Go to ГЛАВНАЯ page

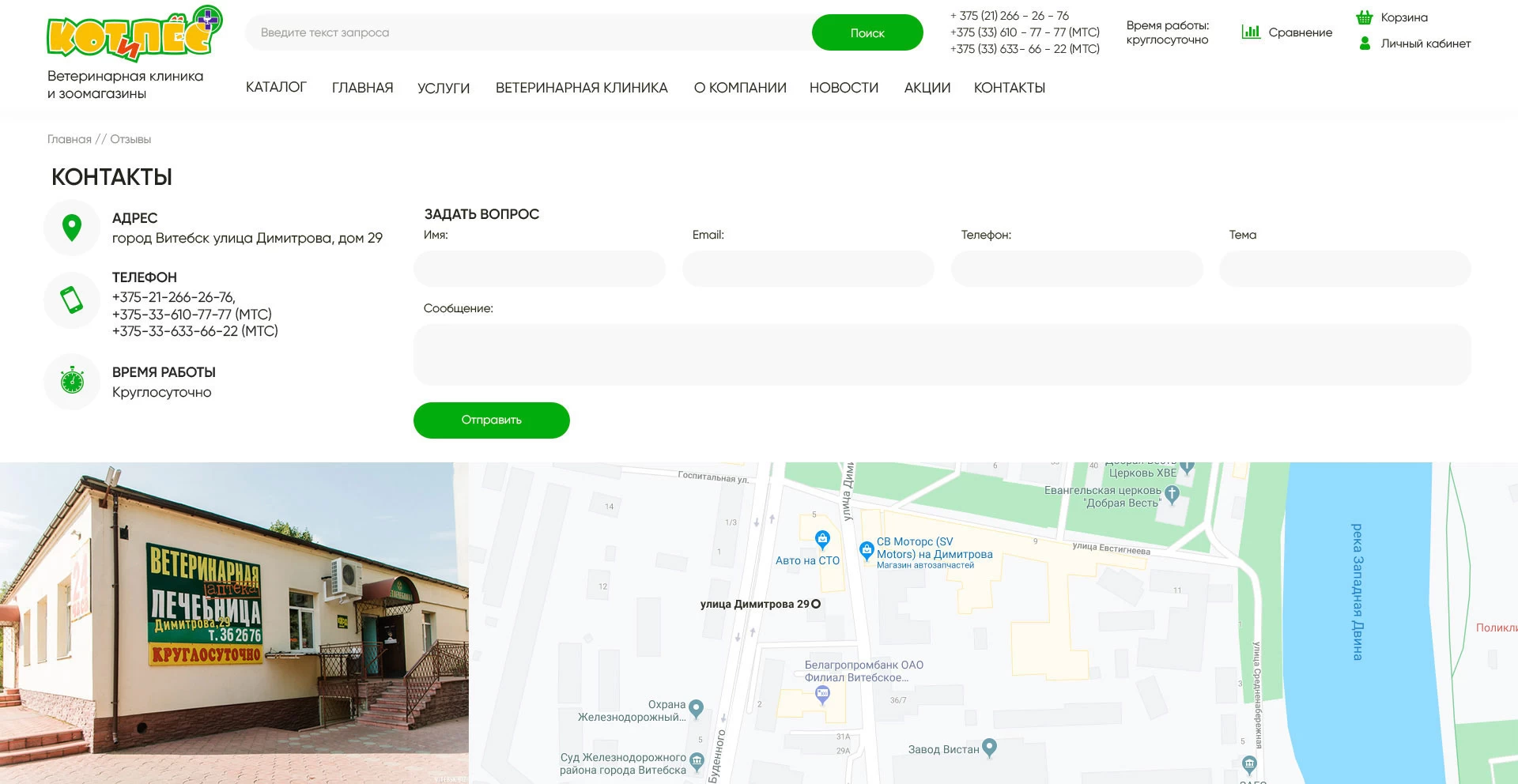click(362, 88)
